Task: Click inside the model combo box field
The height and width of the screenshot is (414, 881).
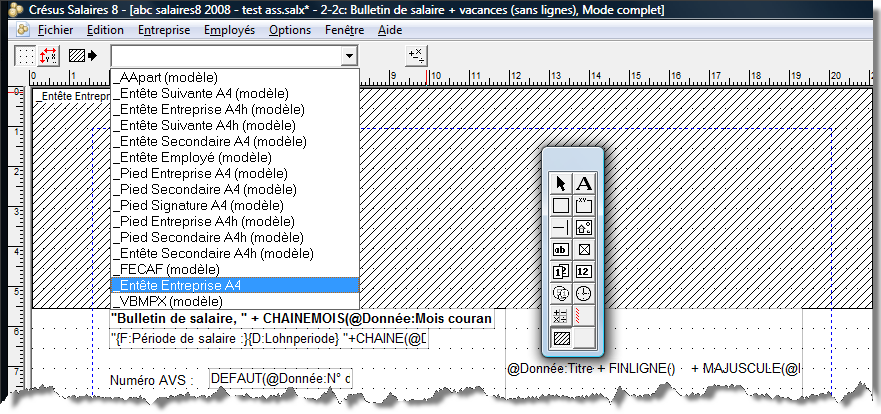Action: tap(226, 56)
